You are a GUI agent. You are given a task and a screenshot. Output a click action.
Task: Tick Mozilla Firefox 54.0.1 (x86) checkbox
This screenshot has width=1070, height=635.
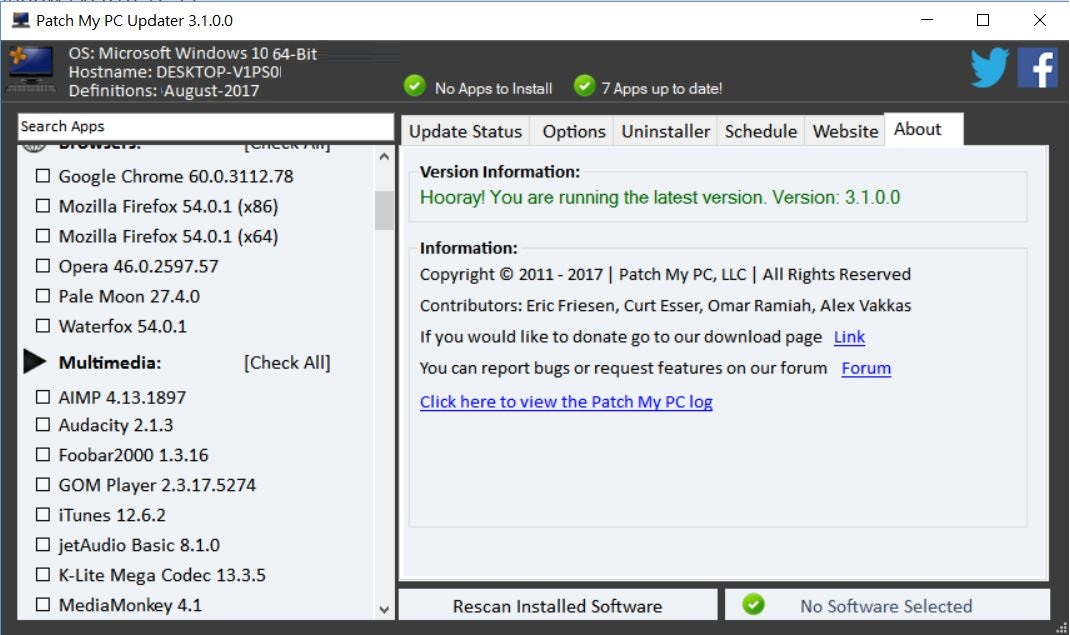pyautogui.click(x=43, y=206)
